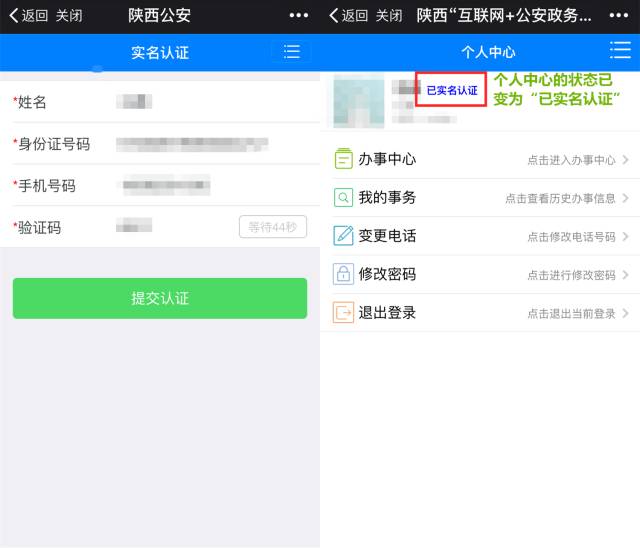Click the 我的事务 magnifier icon
The height and width of the screenshot is (548, 640).
pos(343,198)
